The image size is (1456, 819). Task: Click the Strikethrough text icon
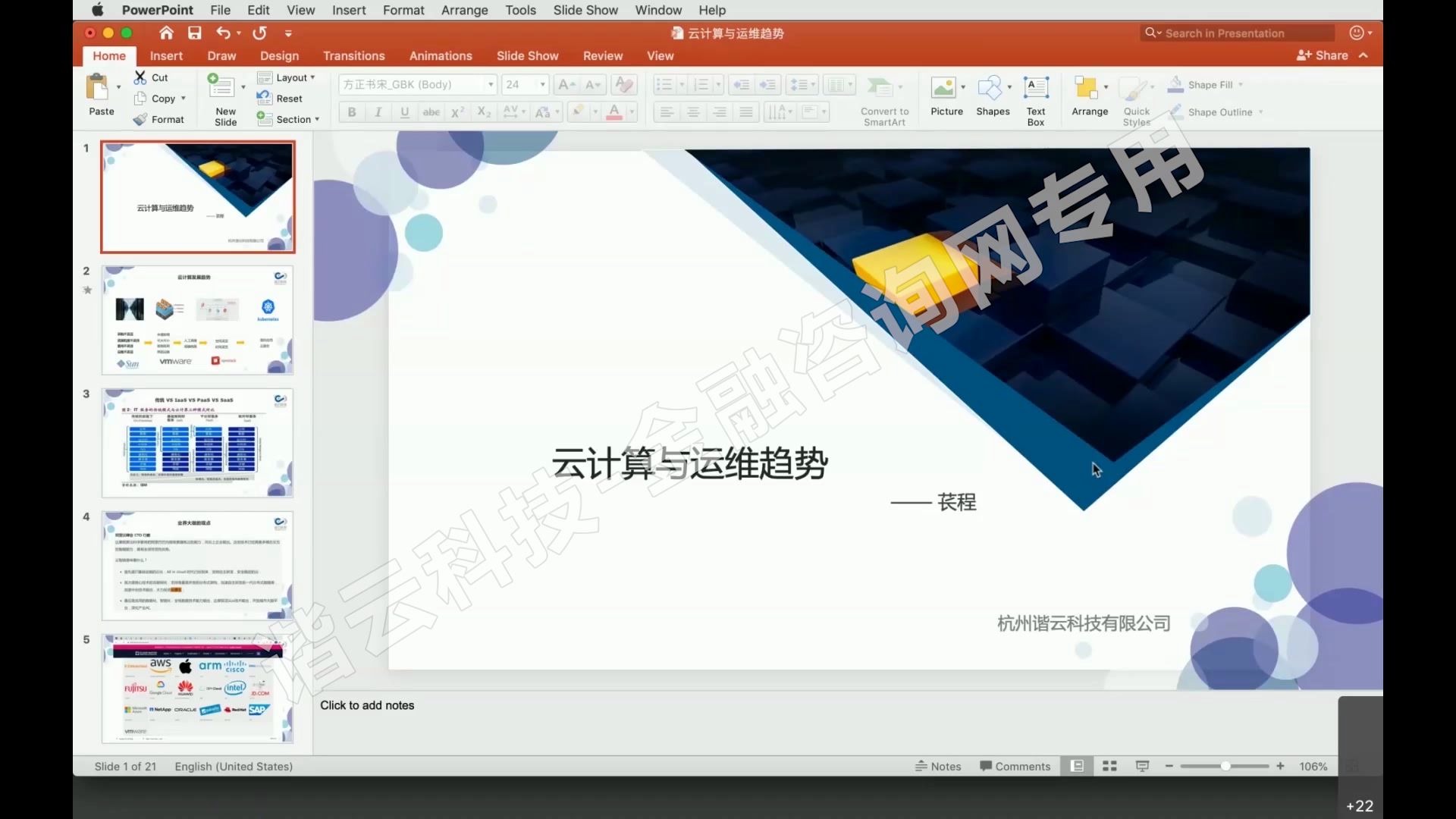pos(431,111)
